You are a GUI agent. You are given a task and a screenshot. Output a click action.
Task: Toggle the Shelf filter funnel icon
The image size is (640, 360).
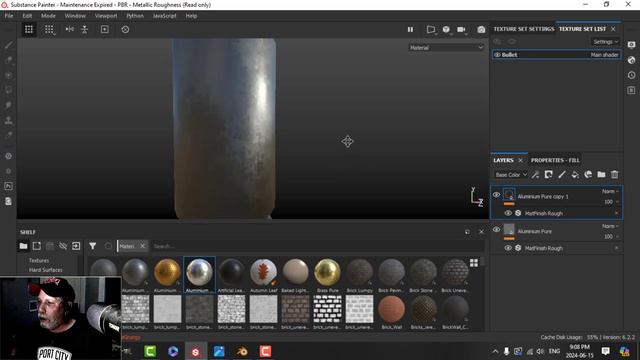tap(93, 246)
